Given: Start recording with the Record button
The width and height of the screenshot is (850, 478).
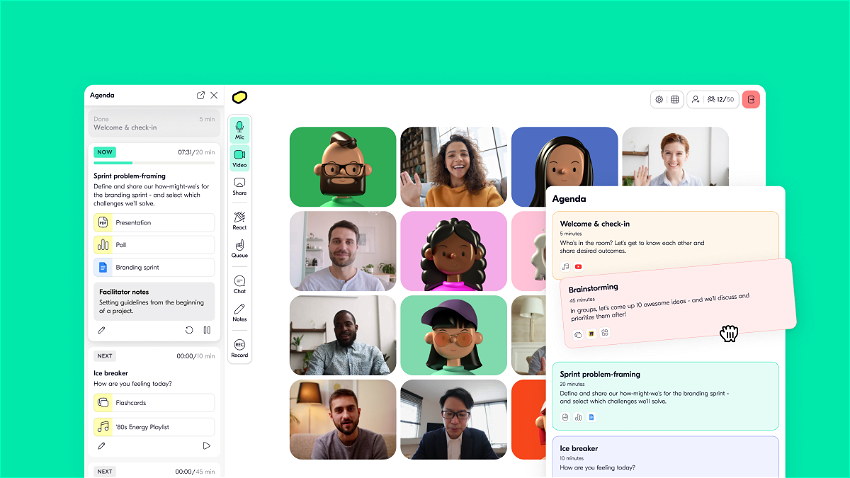Looking at the screenshot, I should (x=239, y=348).
